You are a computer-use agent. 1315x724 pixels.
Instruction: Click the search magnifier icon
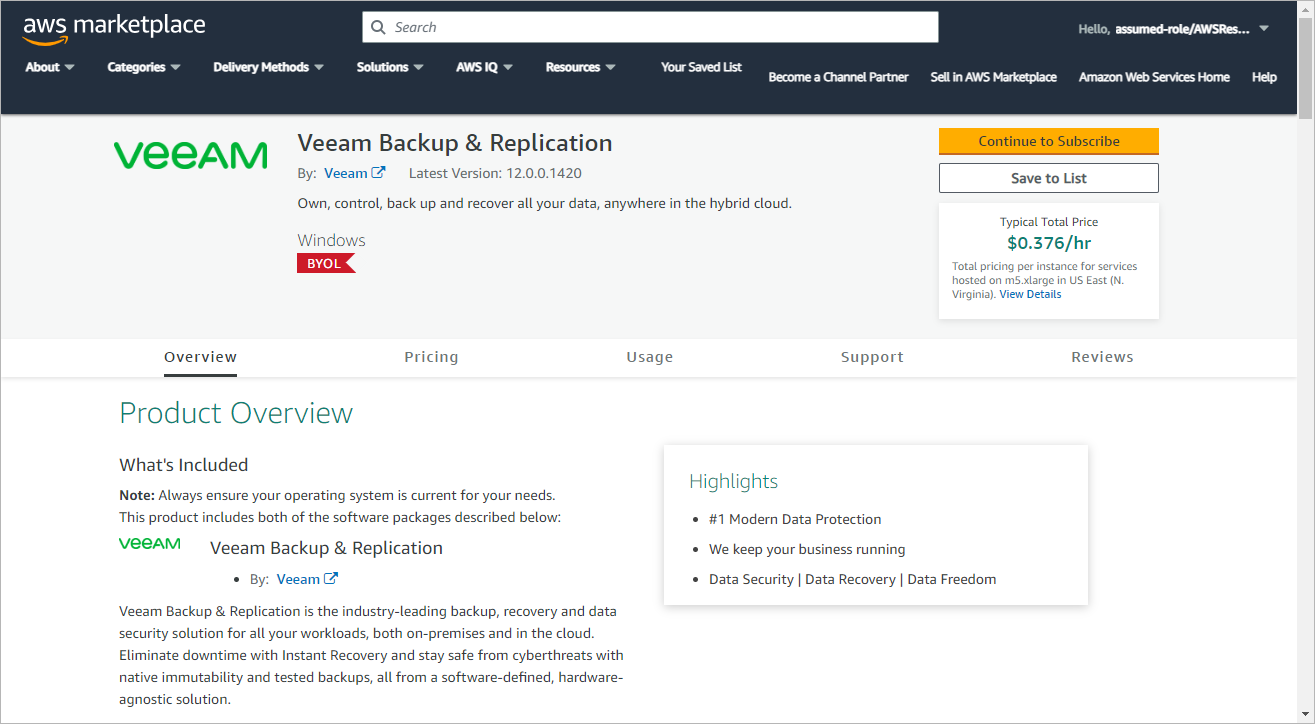pos(378,27)
